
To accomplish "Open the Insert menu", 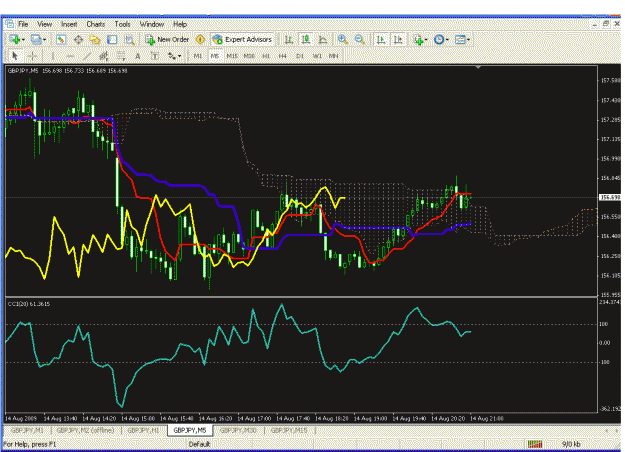I will click(69, 24).
